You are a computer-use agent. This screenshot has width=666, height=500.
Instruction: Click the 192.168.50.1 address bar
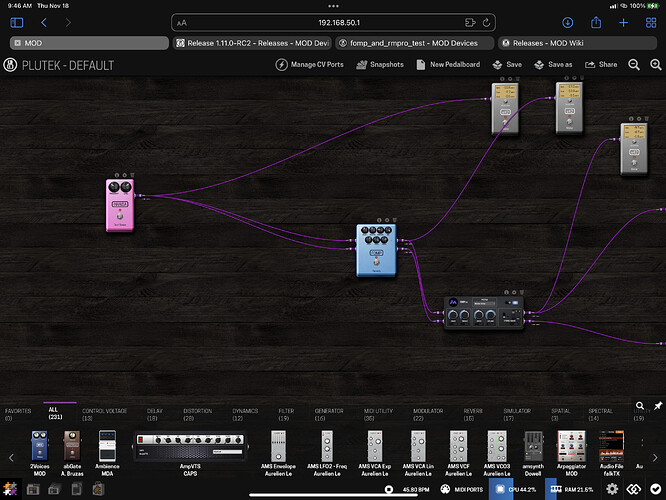(333, 23)
